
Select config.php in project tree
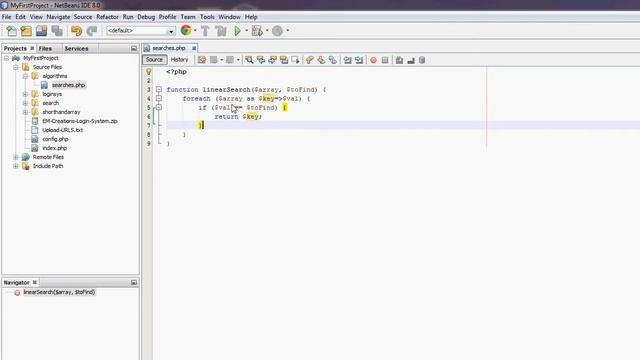pos(55,139)
